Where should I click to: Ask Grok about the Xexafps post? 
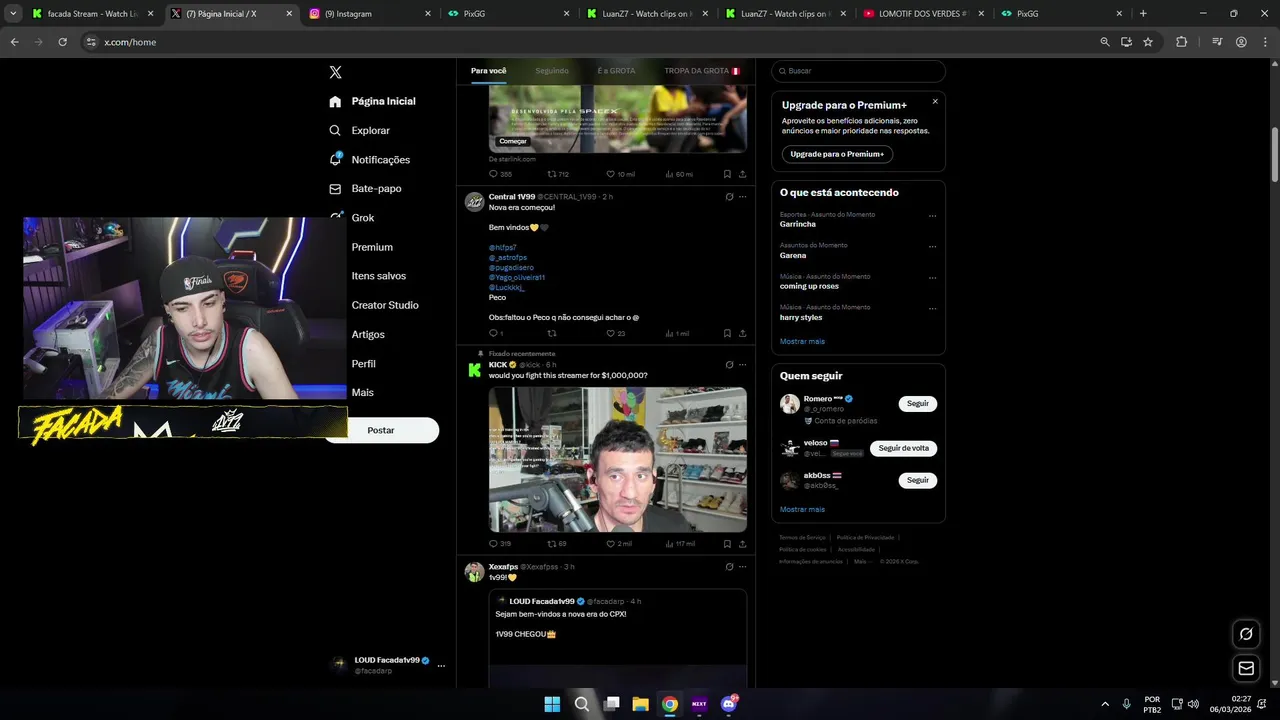tap(729, 567)
